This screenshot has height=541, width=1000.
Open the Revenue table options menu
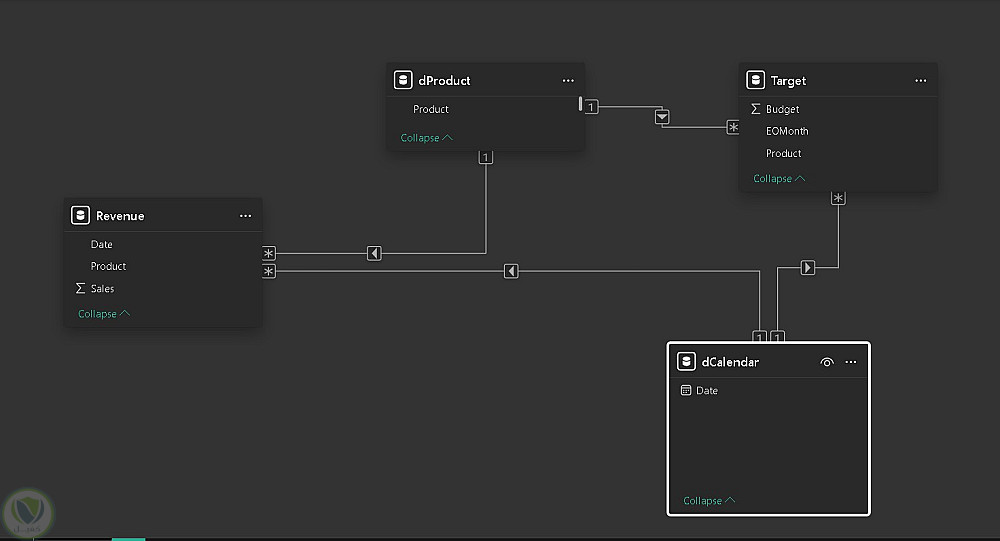[x=245, y=216]
